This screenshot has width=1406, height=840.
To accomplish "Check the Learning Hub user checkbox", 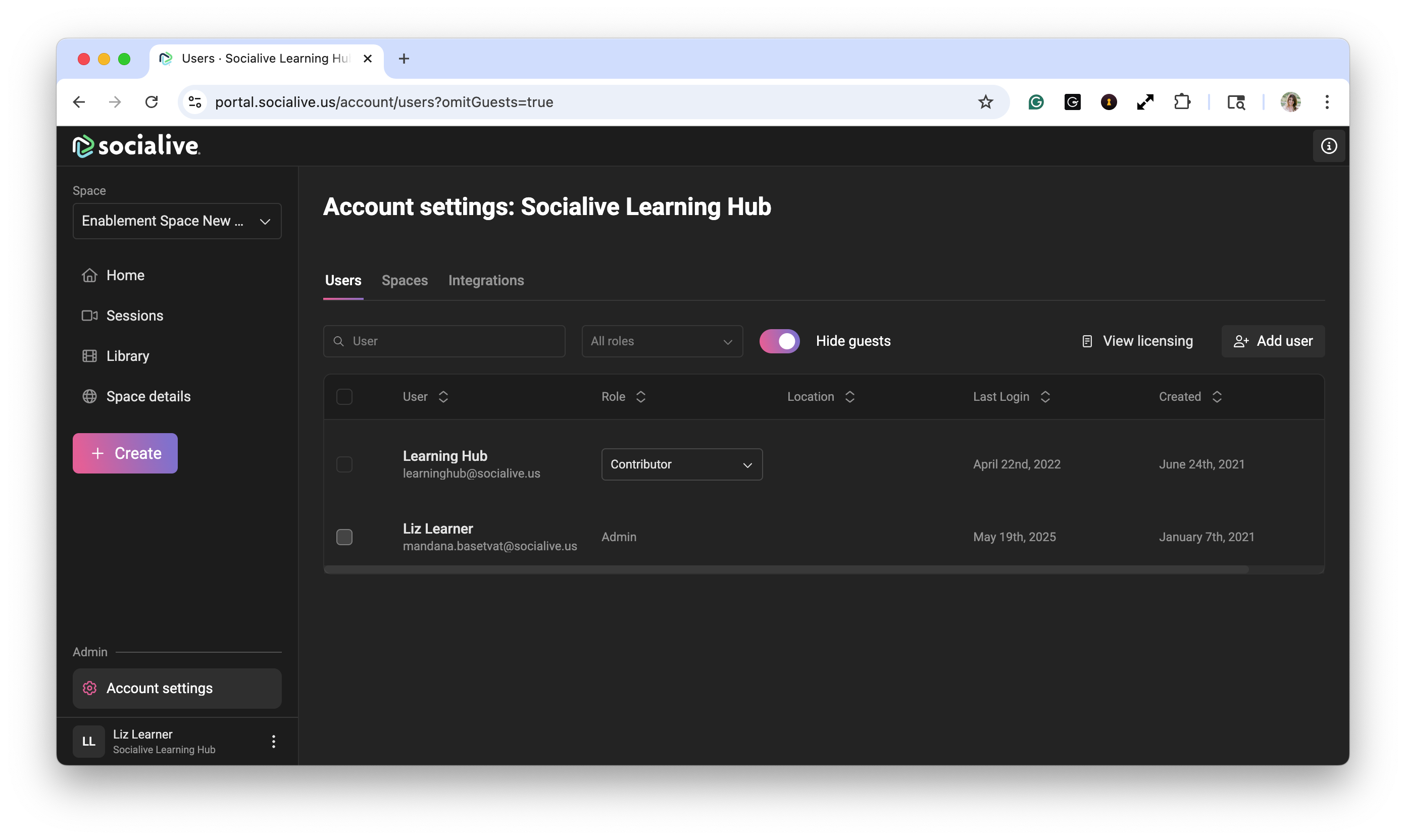I will pyautogui.click(x=344, y=464).
